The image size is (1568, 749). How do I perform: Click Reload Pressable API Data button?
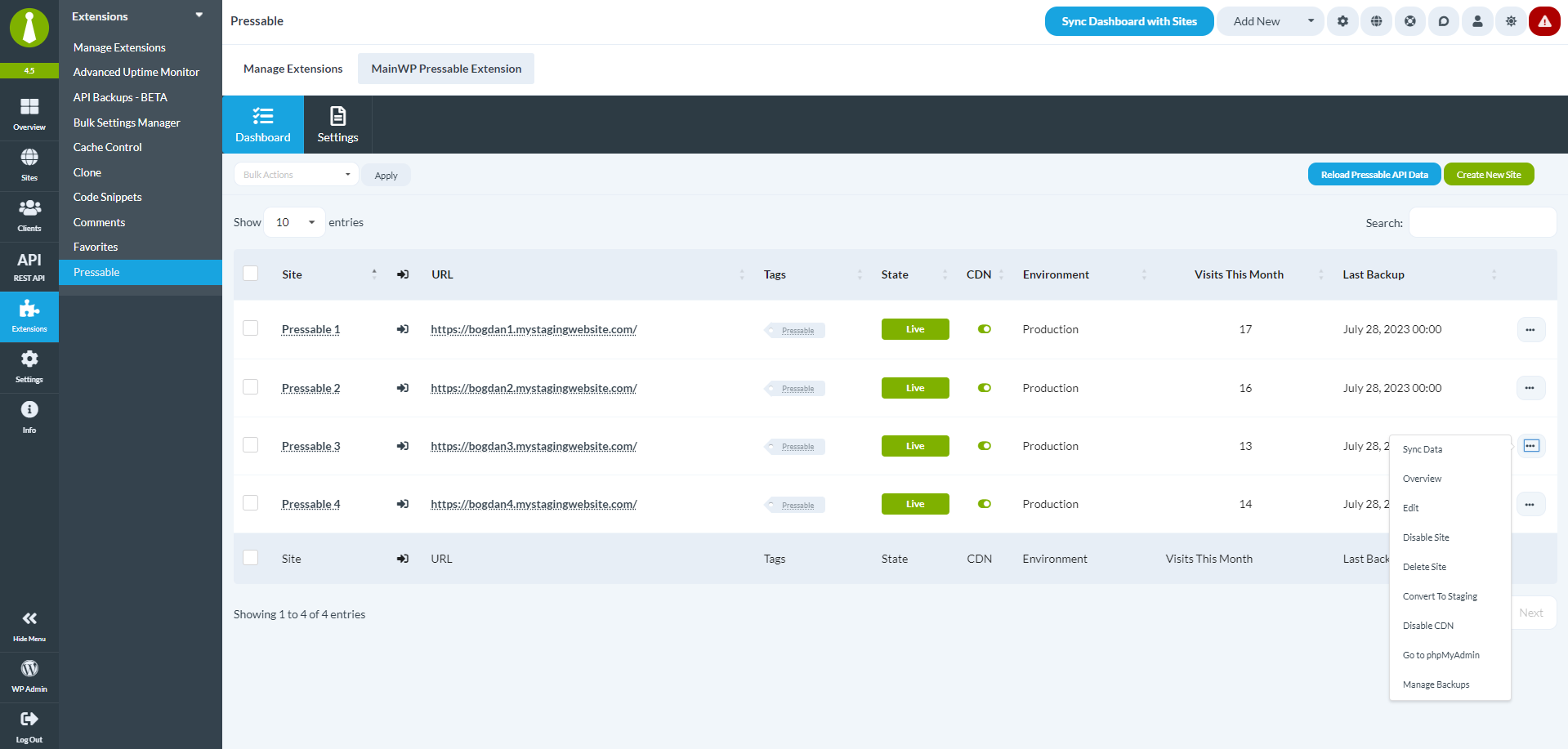[x=1374, y=175]
